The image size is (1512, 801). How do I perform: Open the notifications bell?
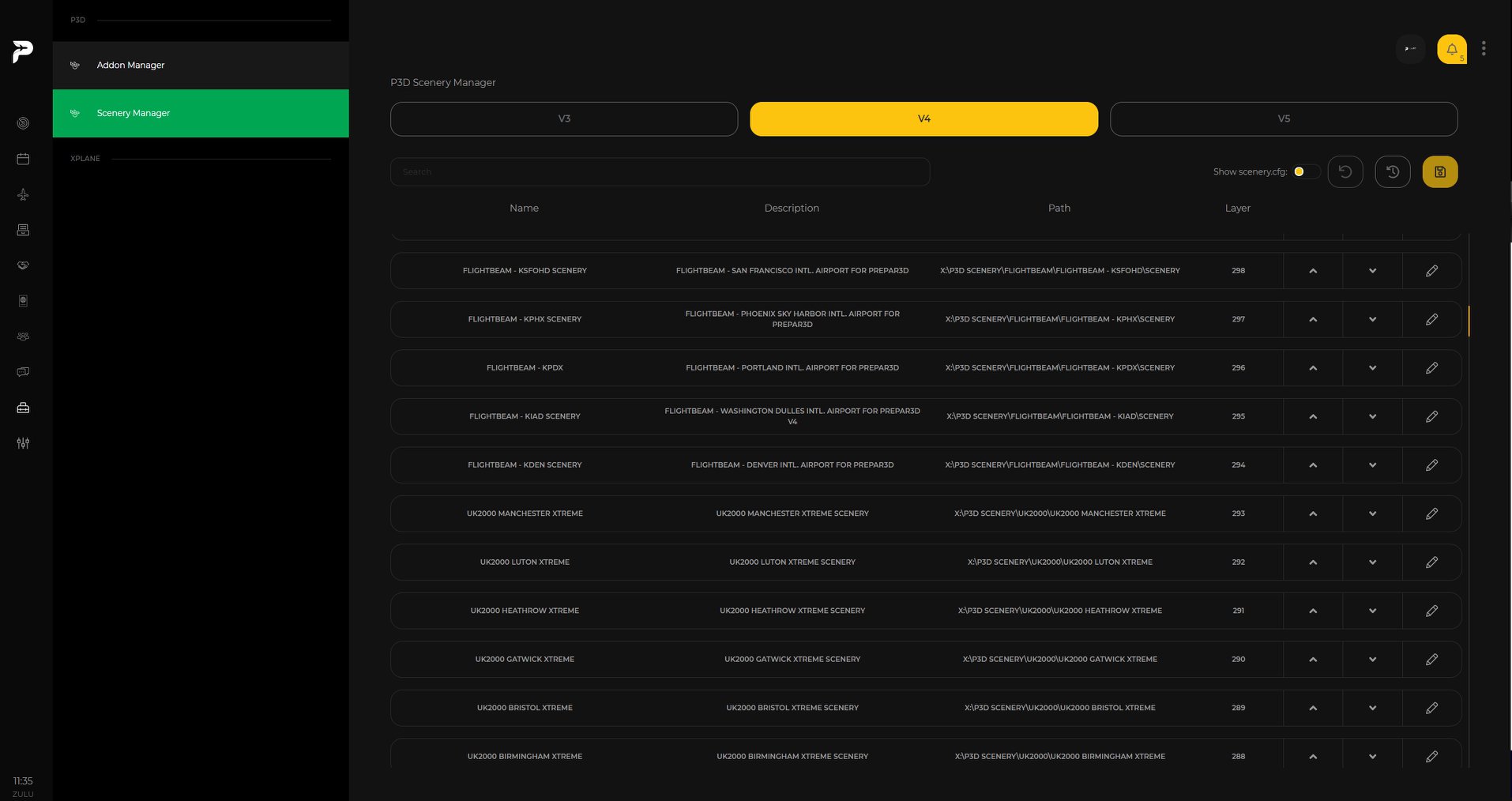tap(1452, 49)
